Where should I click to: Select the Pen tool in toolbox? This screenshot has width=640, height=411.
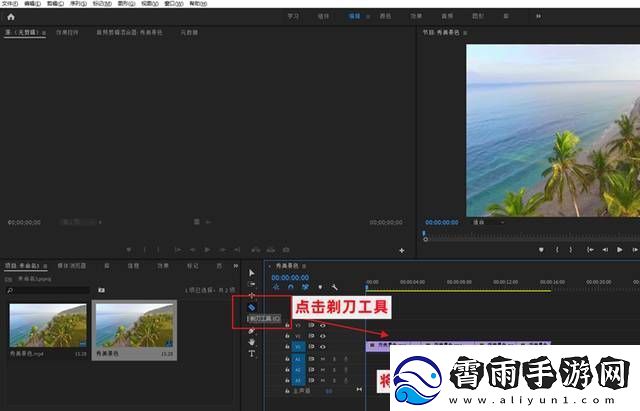(251, 331)
